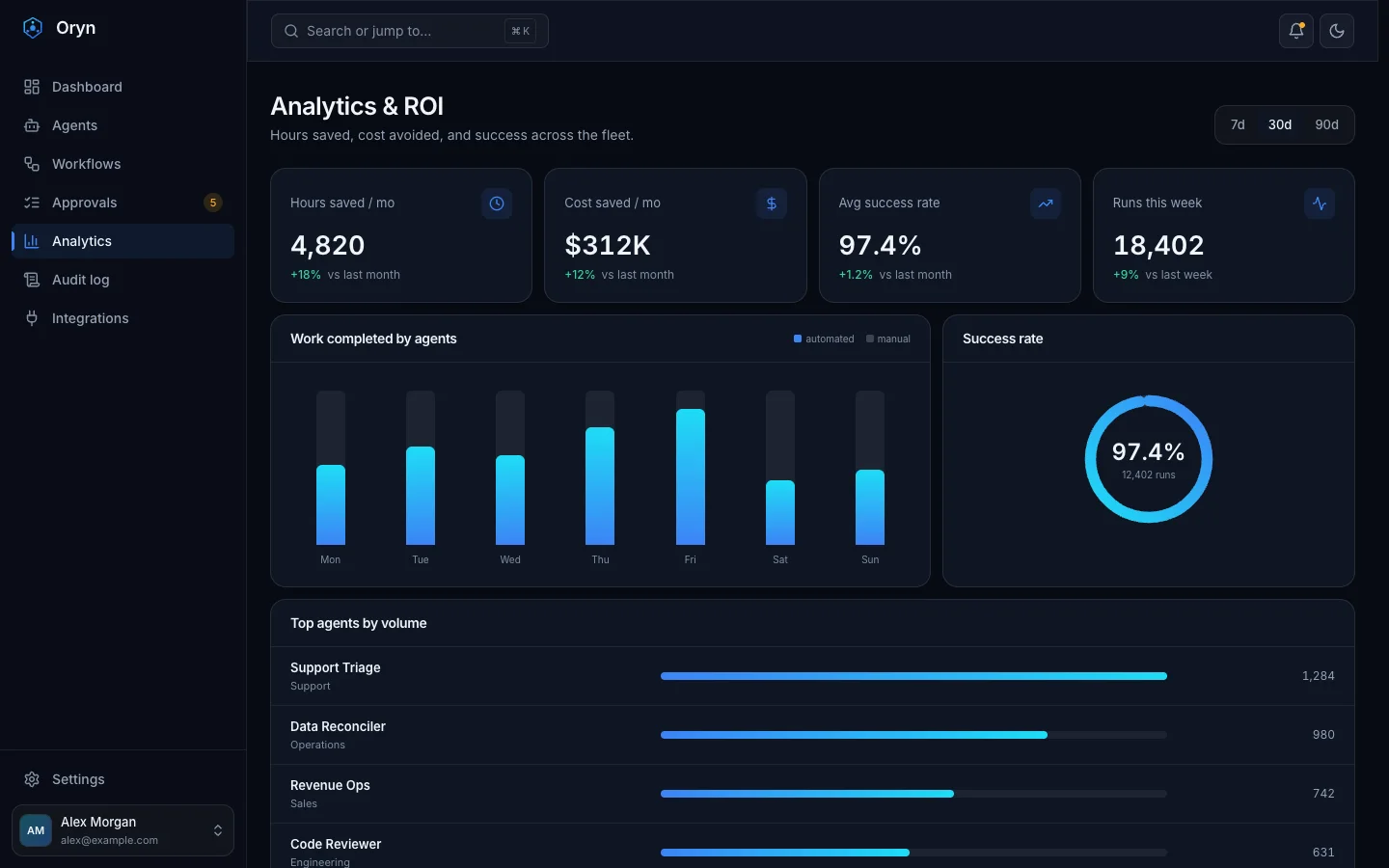Navigate to Workflows
This screenshot has width=1389, height=868.
pos(123,164)
